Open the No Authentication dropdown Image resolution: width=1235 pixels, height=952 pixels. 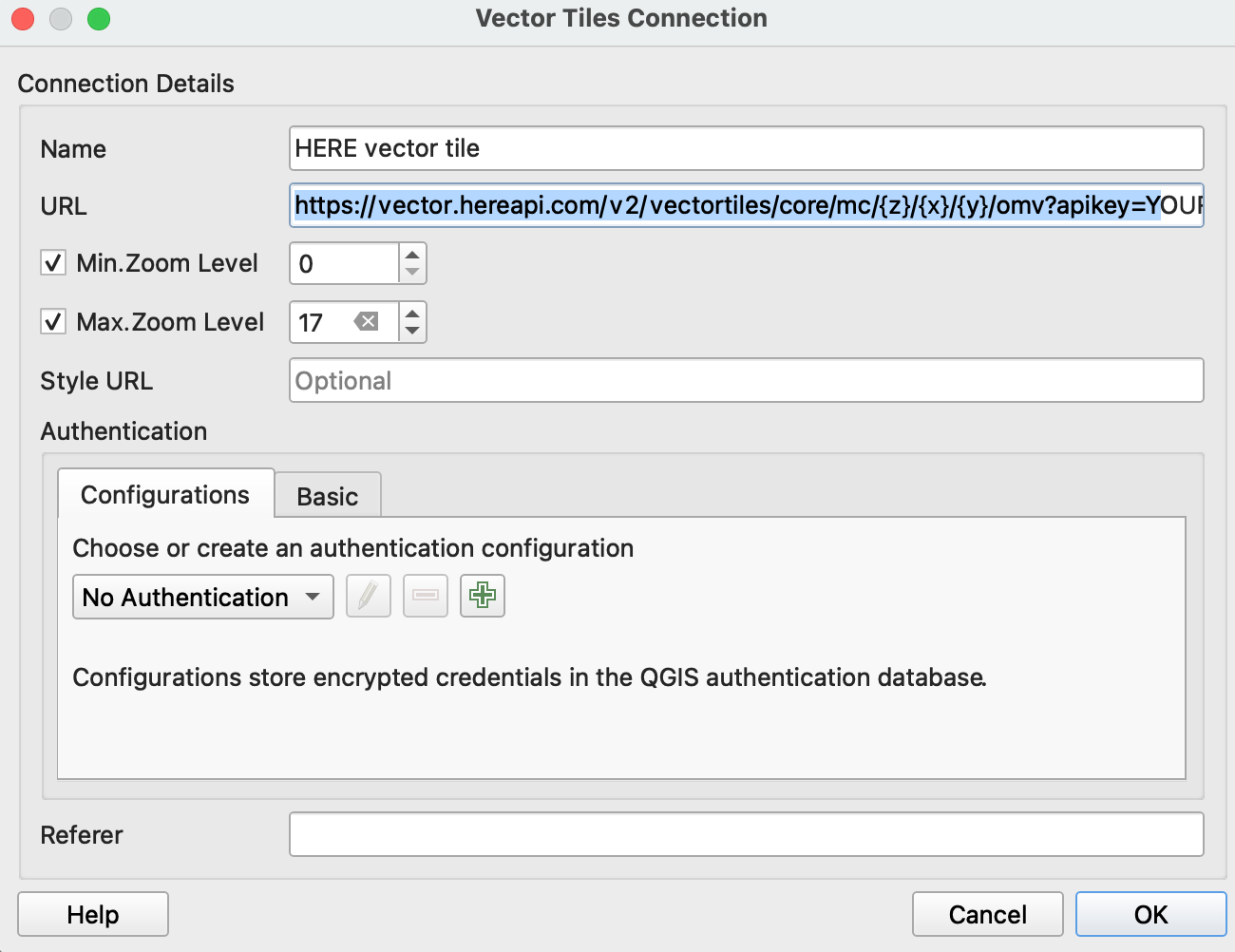point(203,597)
